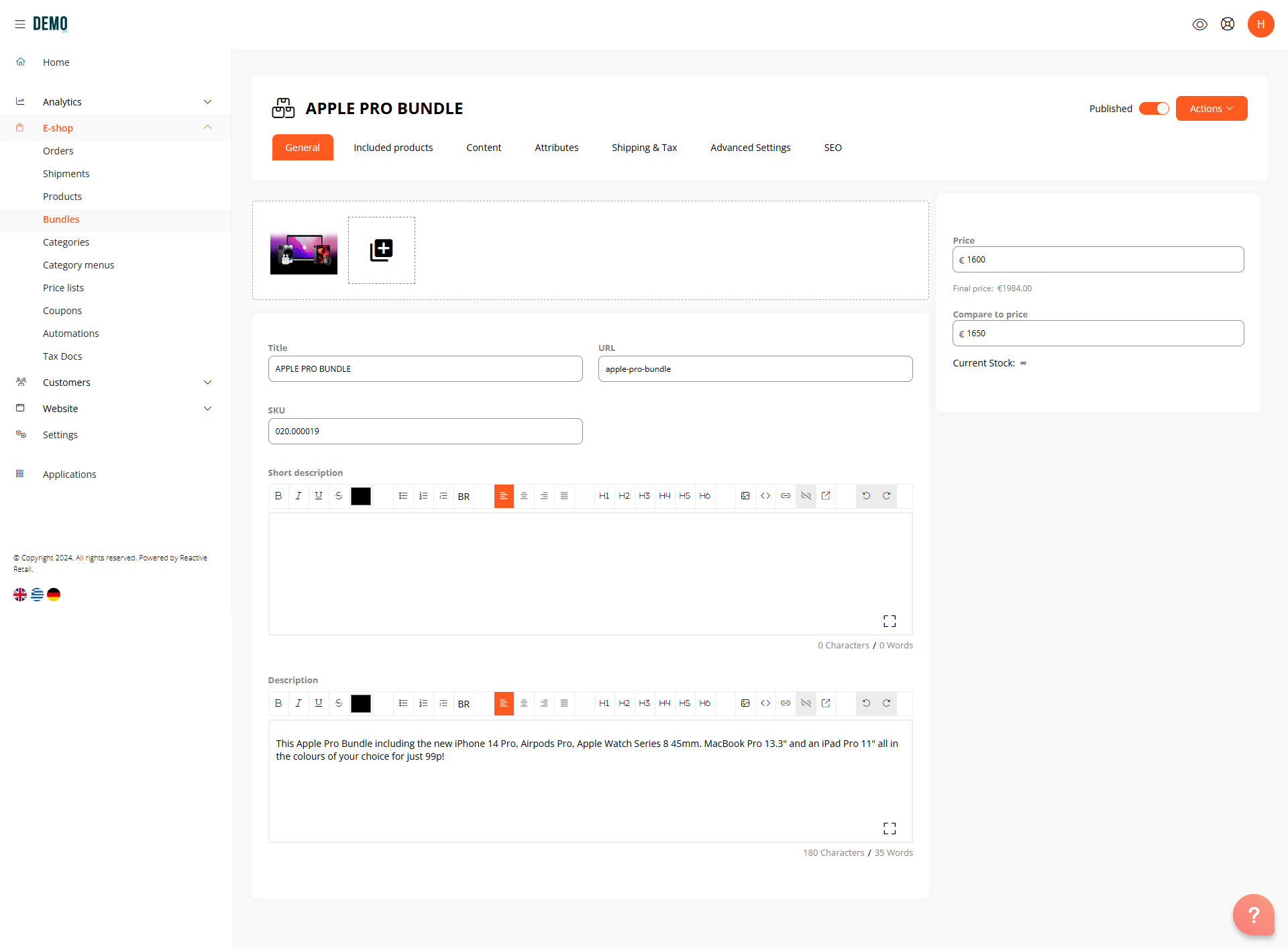1288x949 pixels.
Task: Toggle left align in Short description toolbar
Action: (x=504, y=496)
